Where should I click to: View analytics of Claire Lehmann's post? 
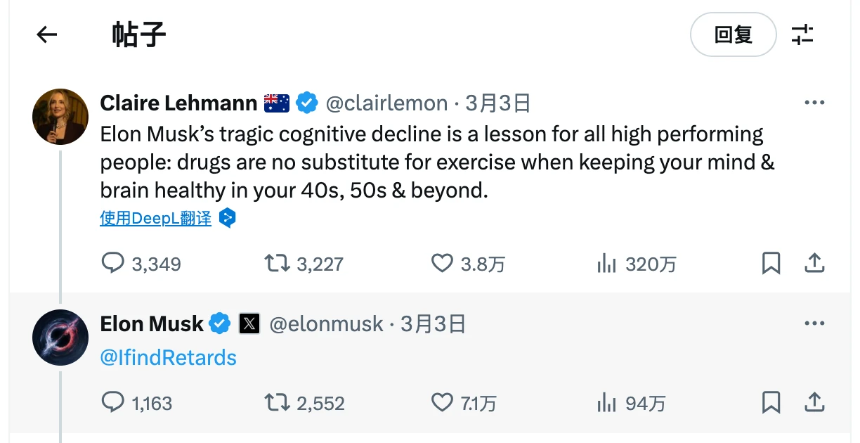tap(606, 263)
